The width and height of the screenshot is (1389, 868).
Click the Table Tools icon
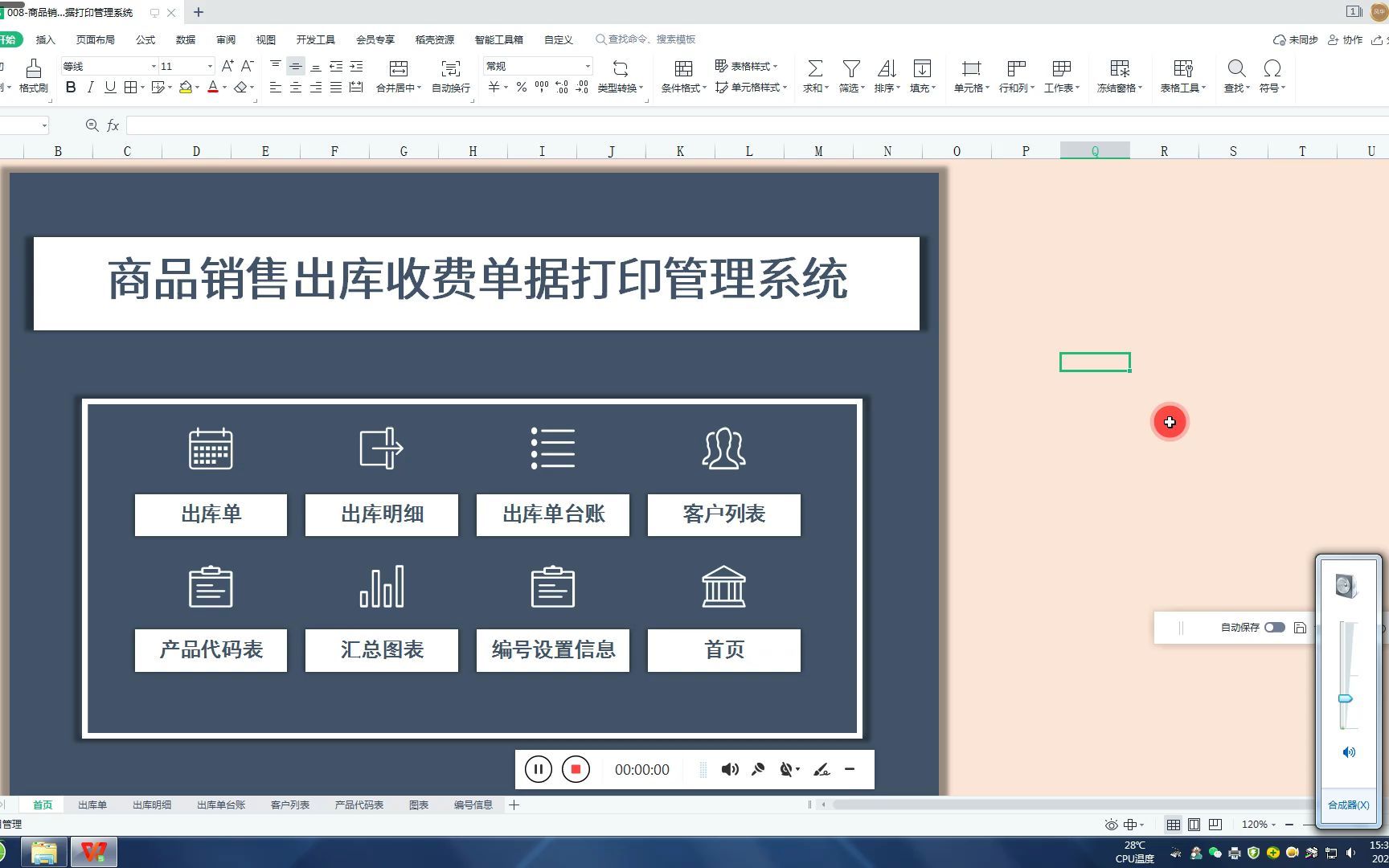tap(1182, 68)
